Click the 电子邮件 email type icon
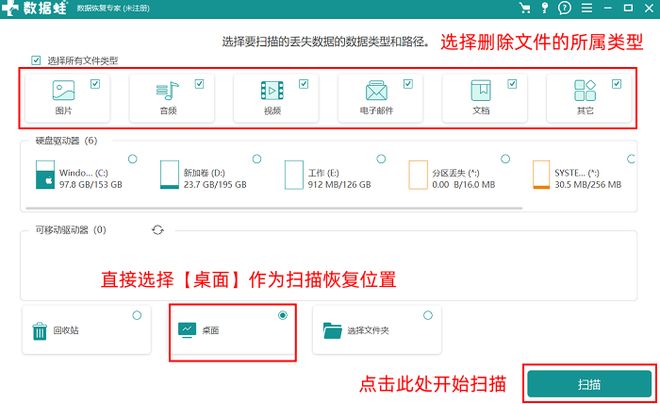This screenshot has height=404, width=660. pos(376,90)
